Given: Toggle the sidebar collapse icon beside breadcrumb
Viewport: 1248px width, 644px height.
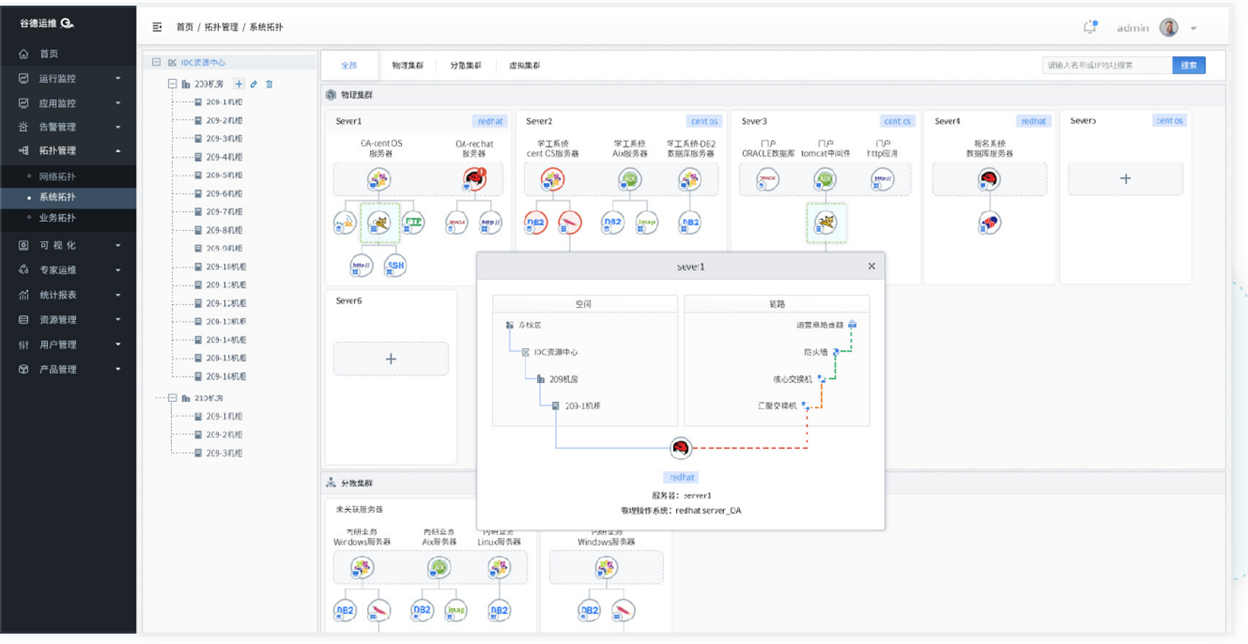Looking at the screenshot, I should click(x=157, y=27).
